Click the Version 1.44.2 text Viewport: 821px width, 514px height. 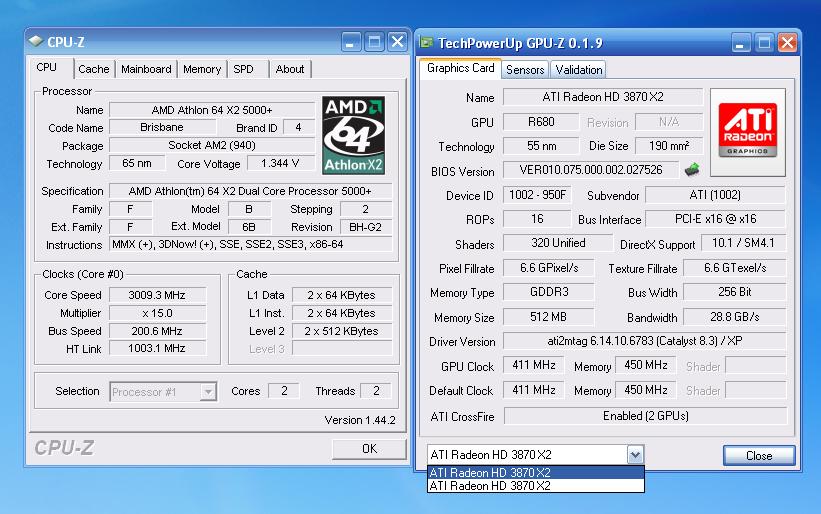click(360, 420)
